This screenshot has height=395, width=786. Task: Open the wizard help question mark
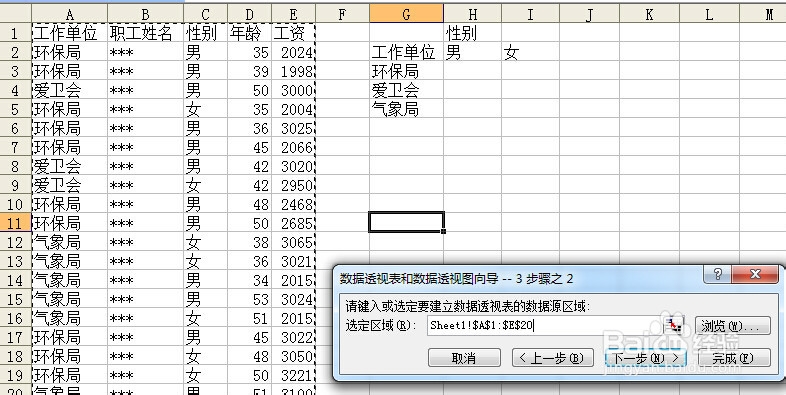717,274
